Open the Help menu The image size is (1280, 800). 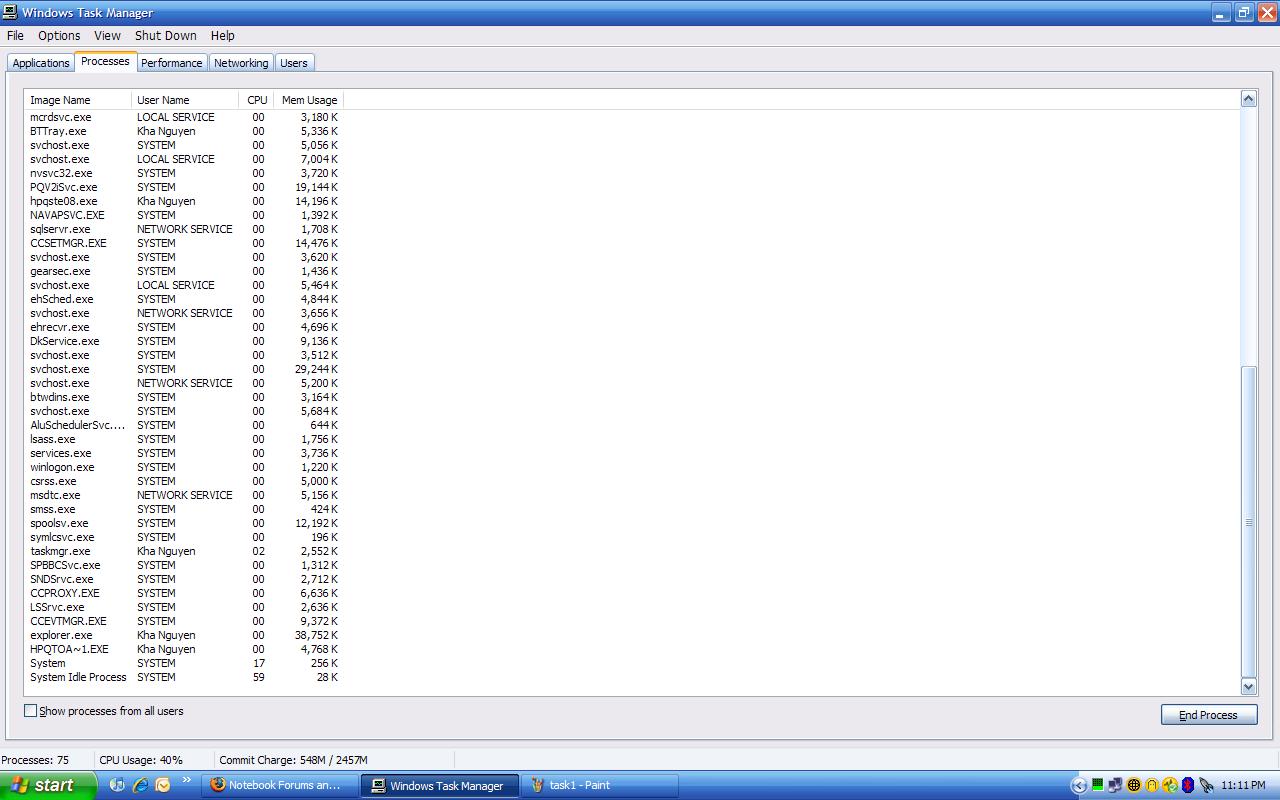tap(222, 35)
